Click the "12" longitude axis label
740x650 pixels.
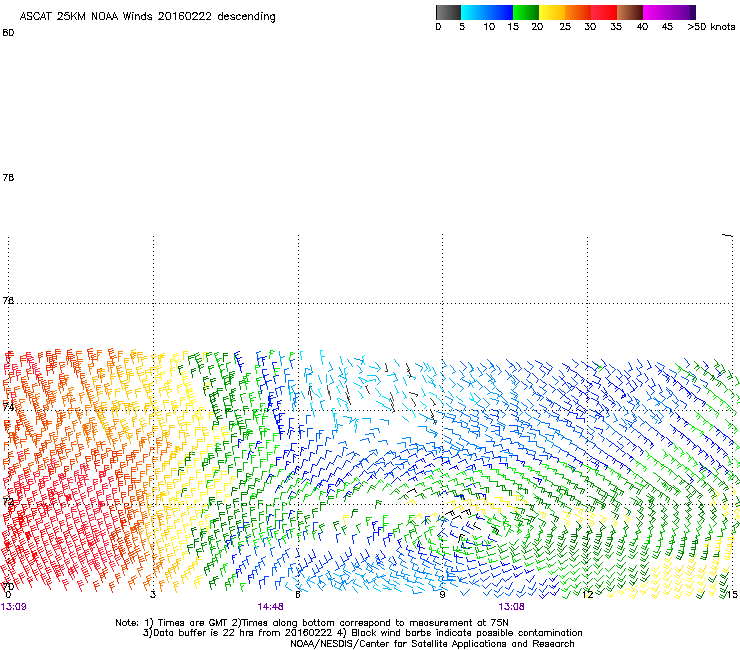click(588, 595)
